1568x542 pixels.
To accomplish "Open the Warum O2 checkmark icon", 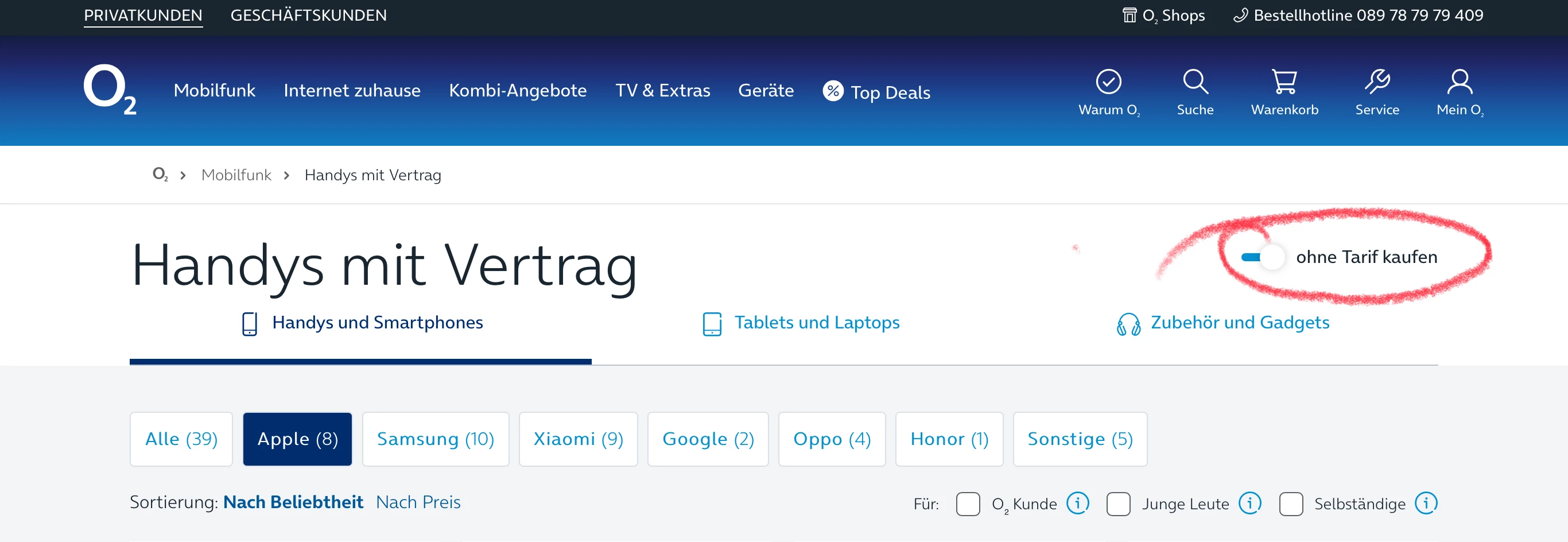I will pyautogui.click(x=1108, y=82).
